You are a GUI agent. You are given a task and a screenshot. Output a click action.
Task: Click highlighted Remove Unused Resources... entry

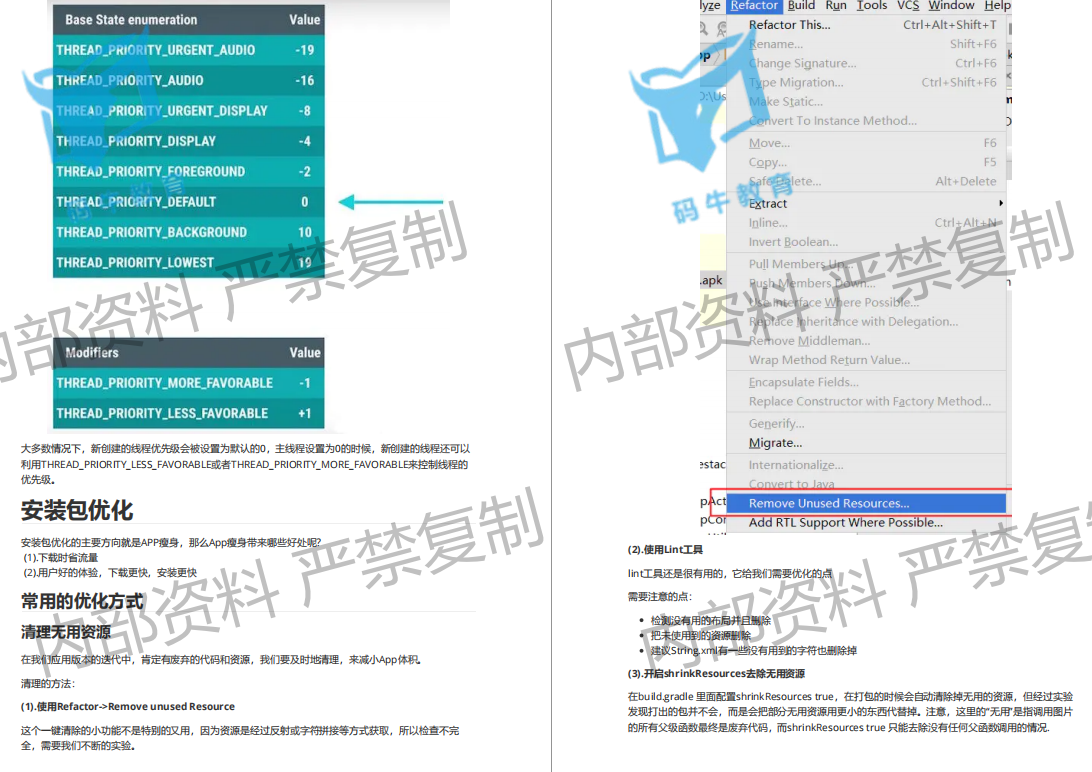click(866, 503)
